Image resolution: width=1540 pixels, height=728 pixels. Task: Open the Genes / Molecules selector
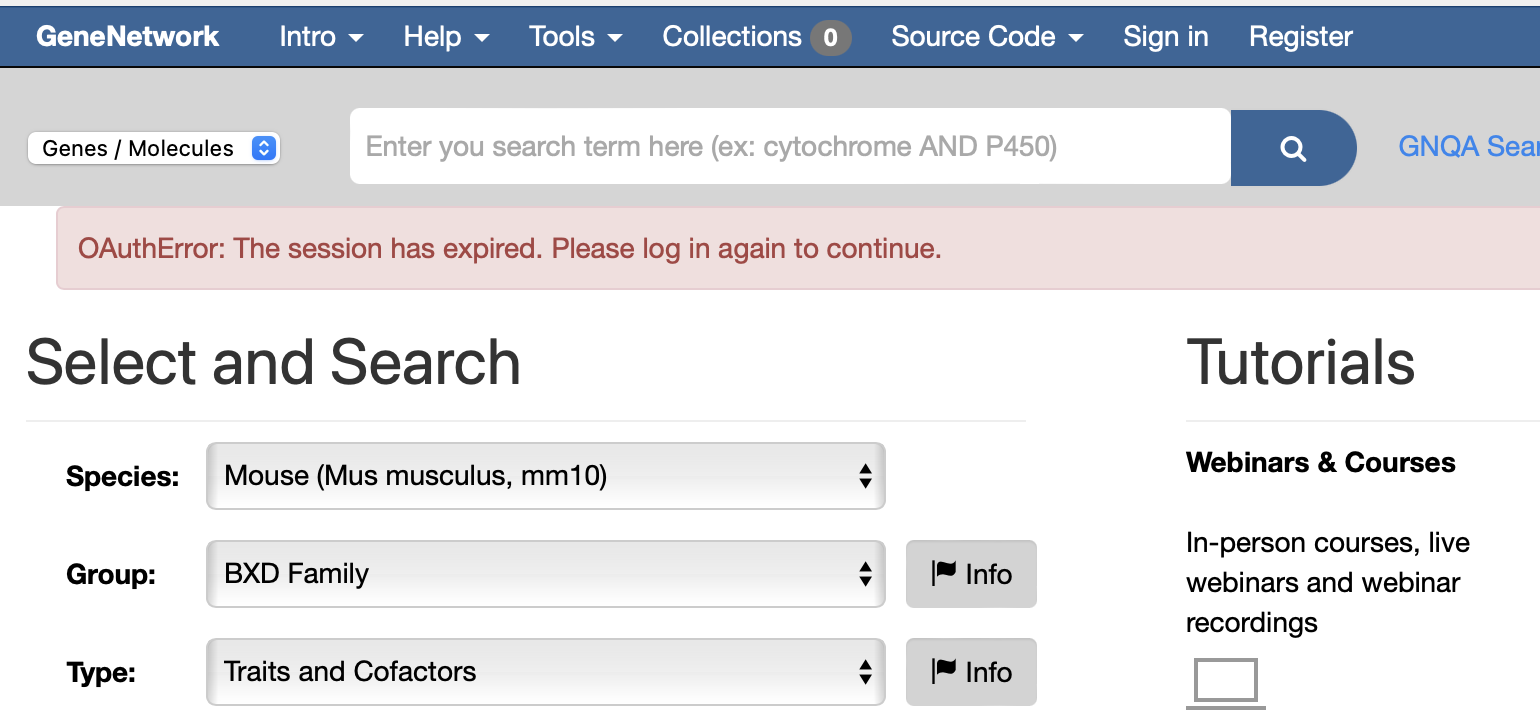point(154,148)
